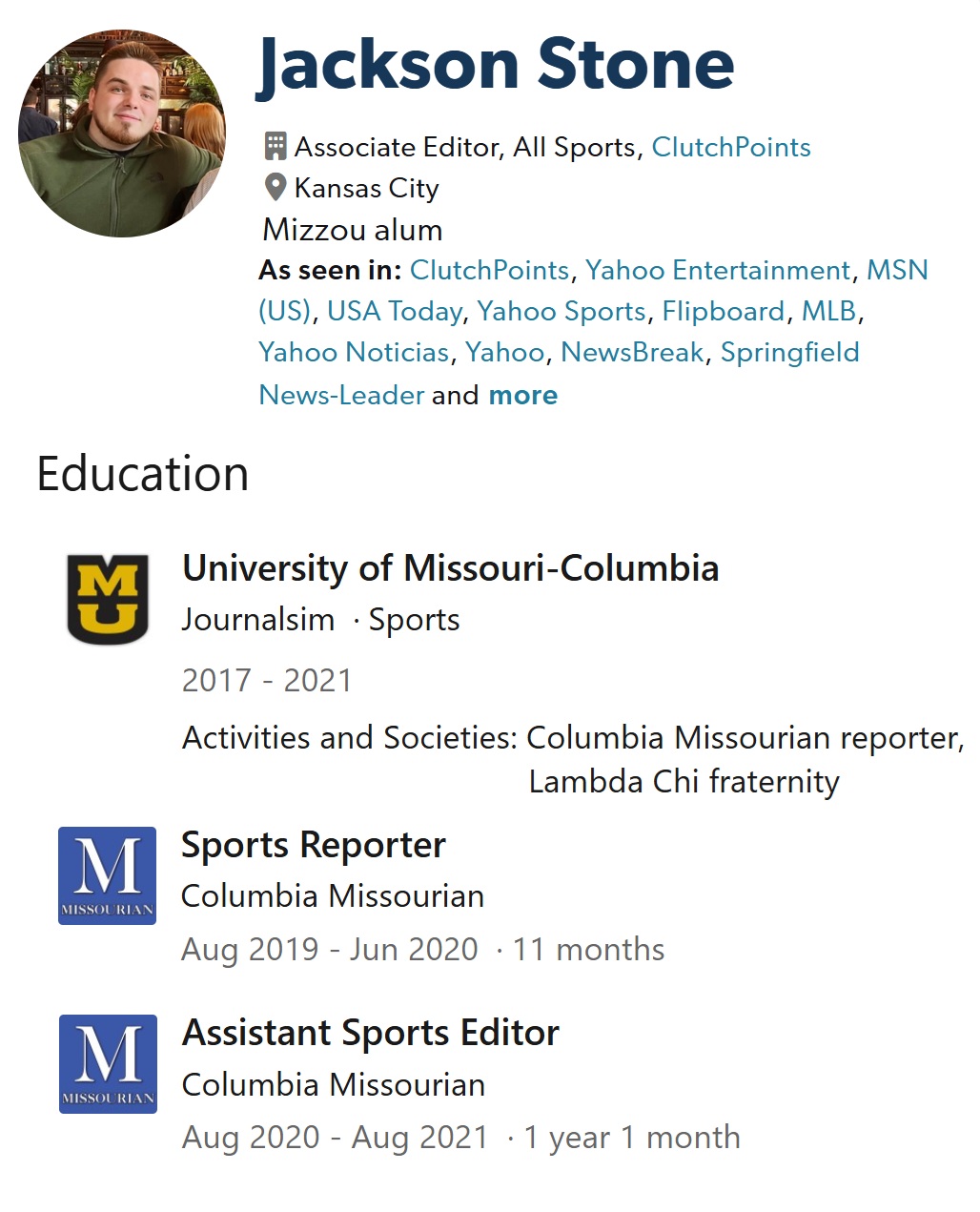This screenshot has width=980, height=1212.
Task: Click the Missourian logo next to Sports Reporter
Action: (107, 875)
